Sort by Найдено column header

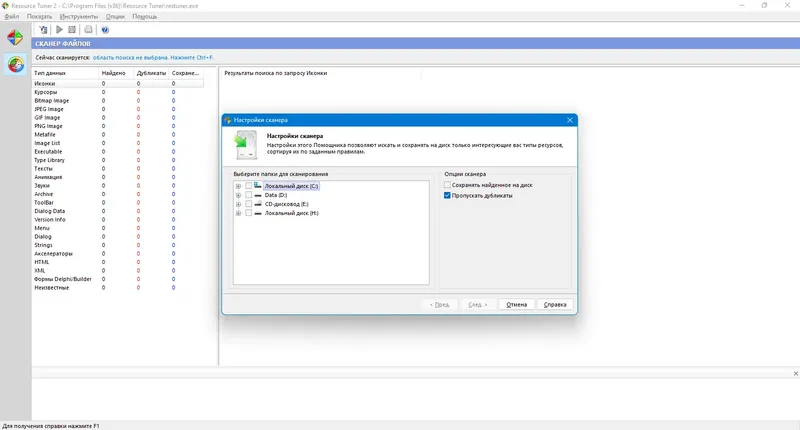pos(116,73)
